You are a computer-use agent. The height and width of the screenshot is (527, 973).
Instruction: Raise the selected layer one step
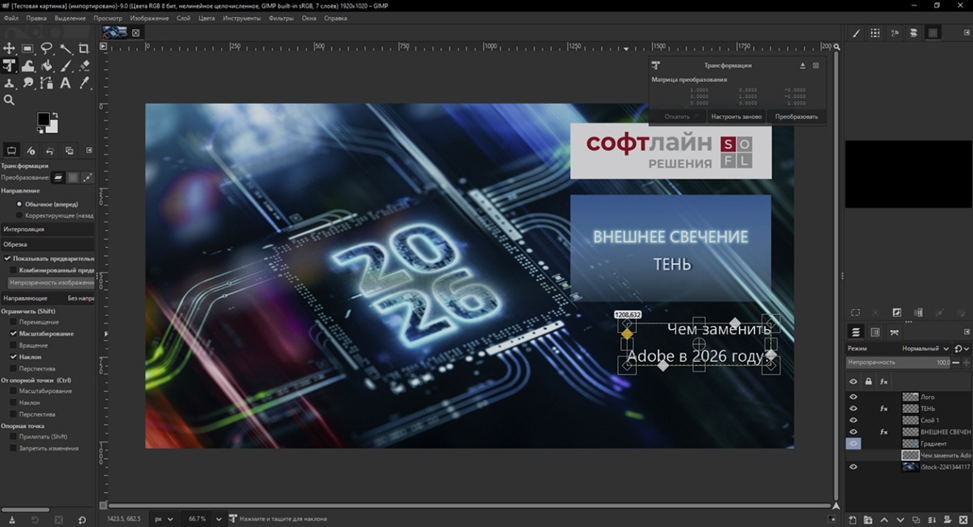click(x=884, y=520)
